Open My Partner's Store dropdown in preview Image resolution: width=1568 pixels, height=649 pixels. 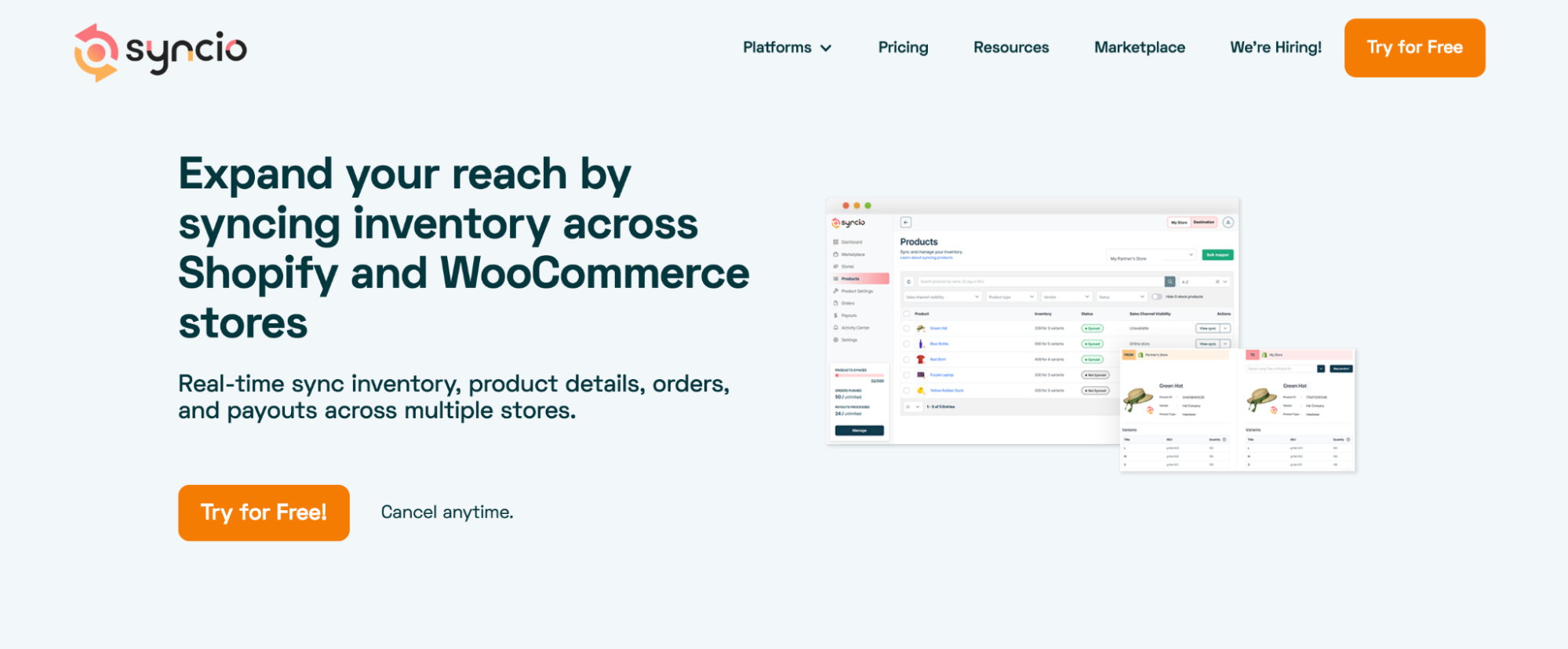pyautogui.click(x=1151, y=256)
